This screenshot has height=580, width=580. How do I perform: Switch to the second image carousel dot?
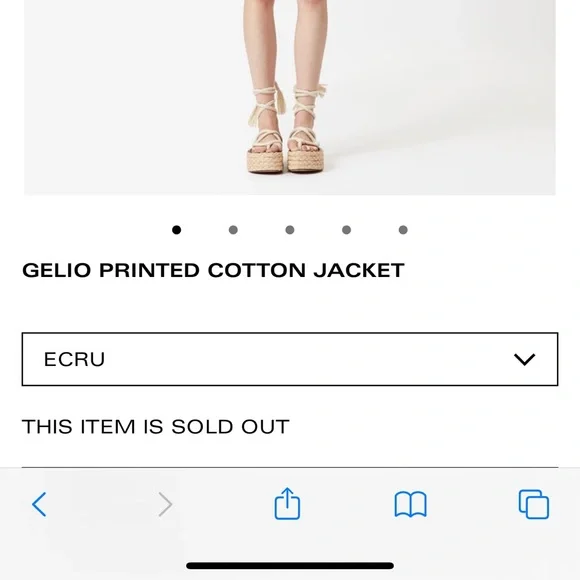[x=233, y=230]
